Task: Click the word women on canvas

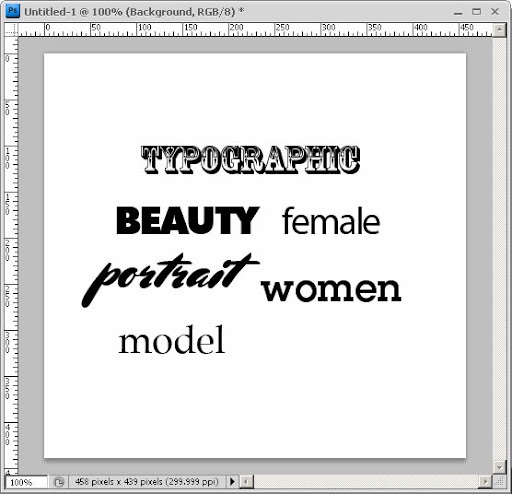Action: pos(331,289)
